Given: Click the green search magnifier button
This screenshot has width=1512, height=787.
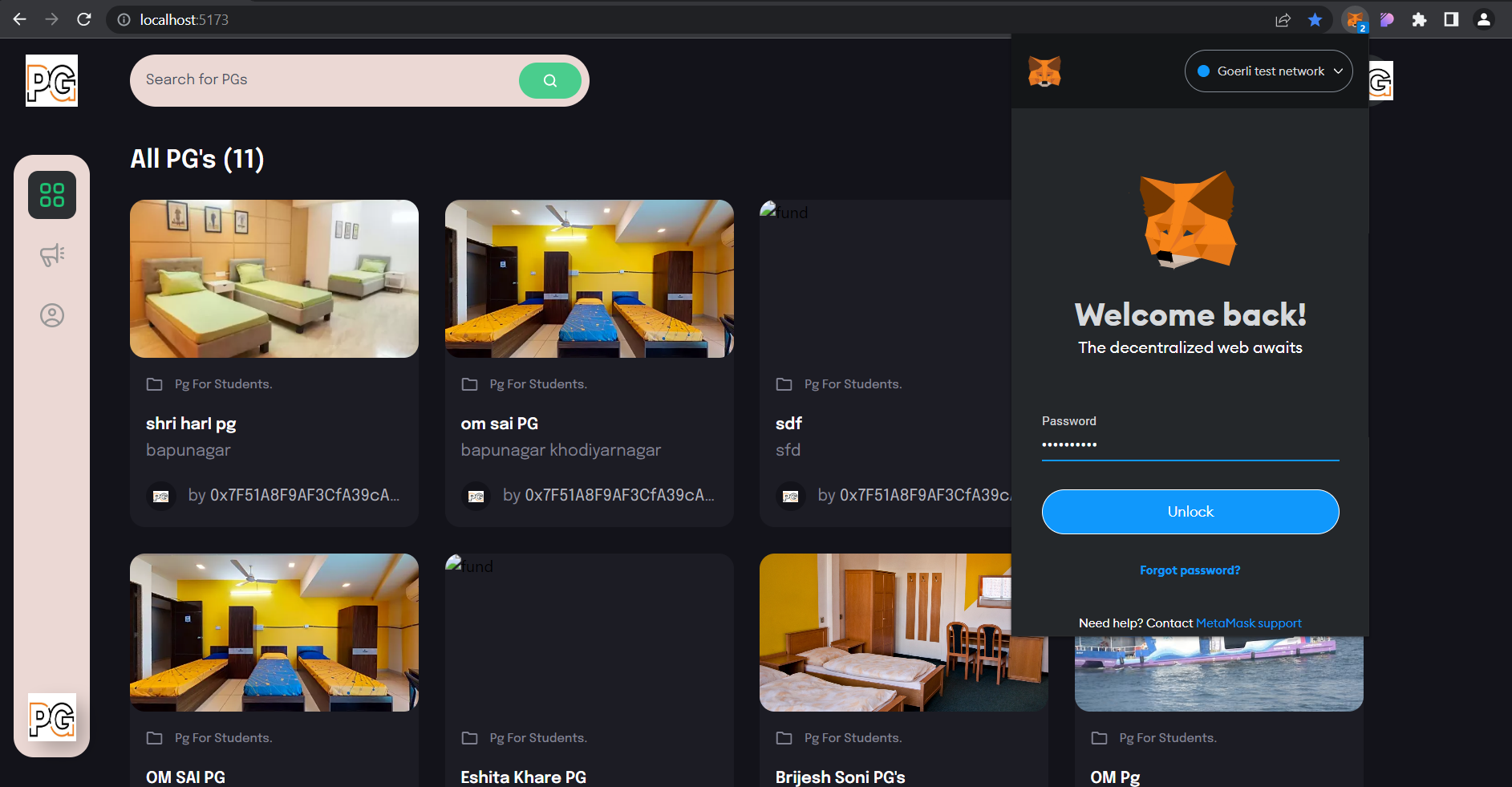Looking at the screenshot, I should click(549, 80).
